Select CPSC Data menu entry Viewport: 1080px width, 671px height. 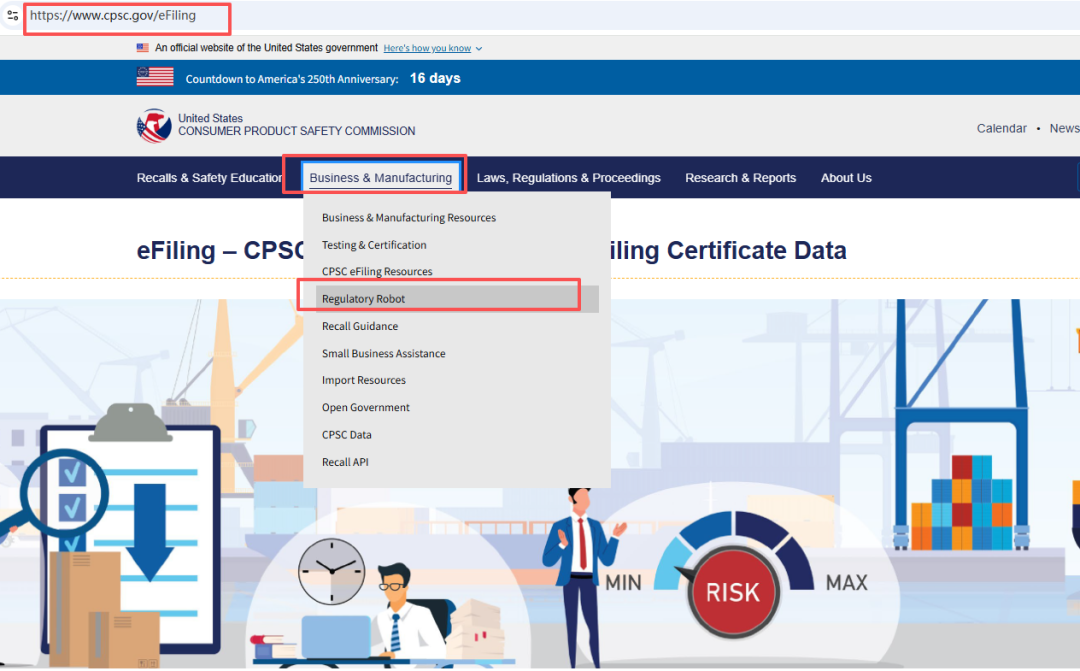click(x=346, y=435)
